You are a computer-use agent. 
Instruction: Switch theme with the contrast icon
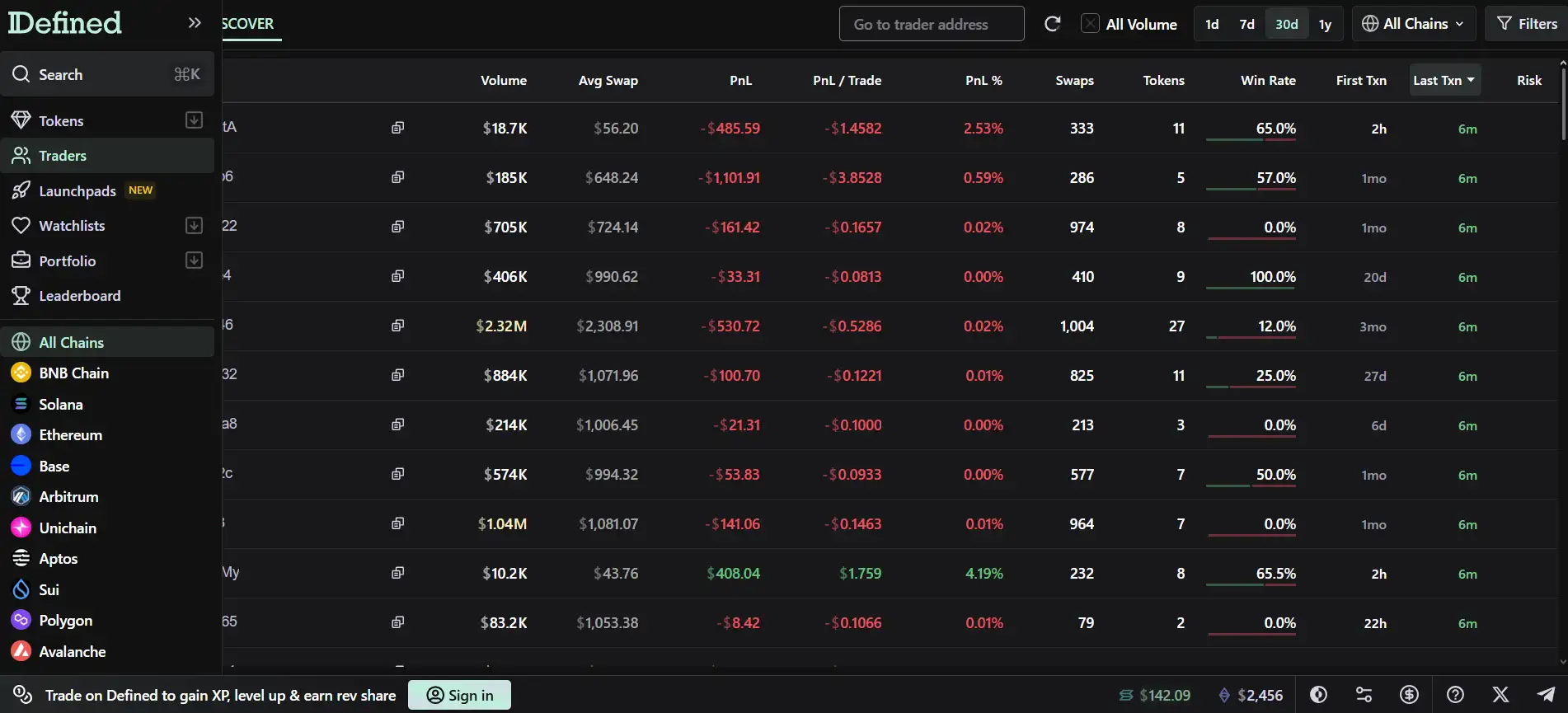coord(1318,695)
